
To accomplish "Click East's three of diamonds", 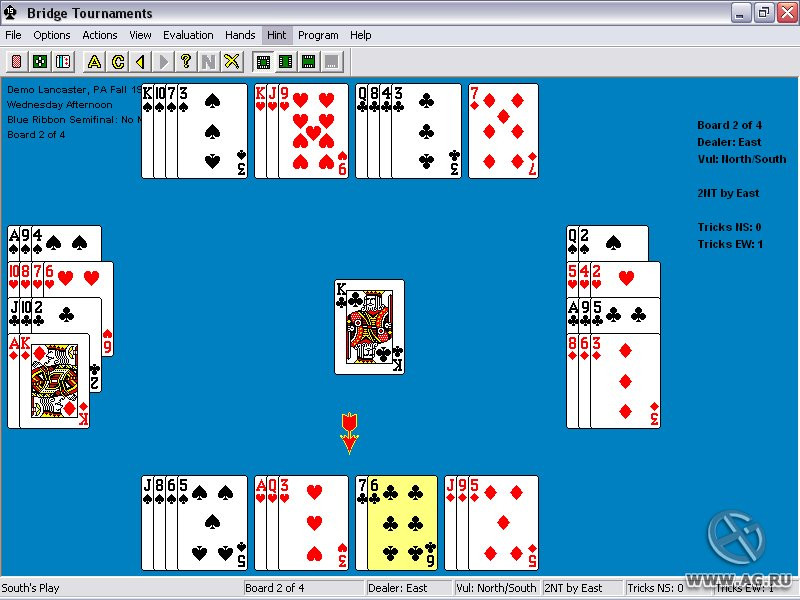I will click(x=626, y=381).
